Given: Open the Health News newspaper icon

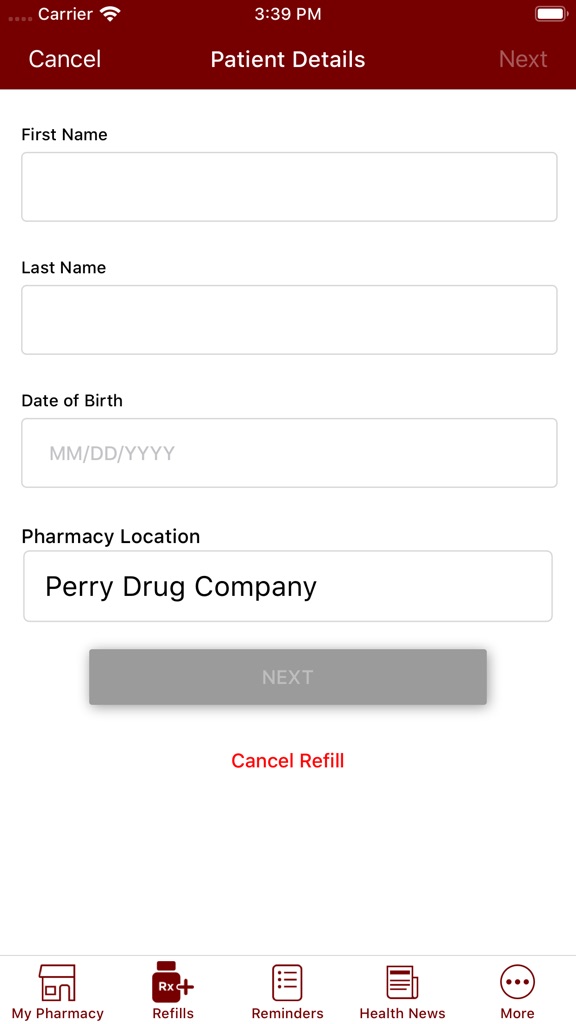Looking at the screenshot, I should [402, 985].
